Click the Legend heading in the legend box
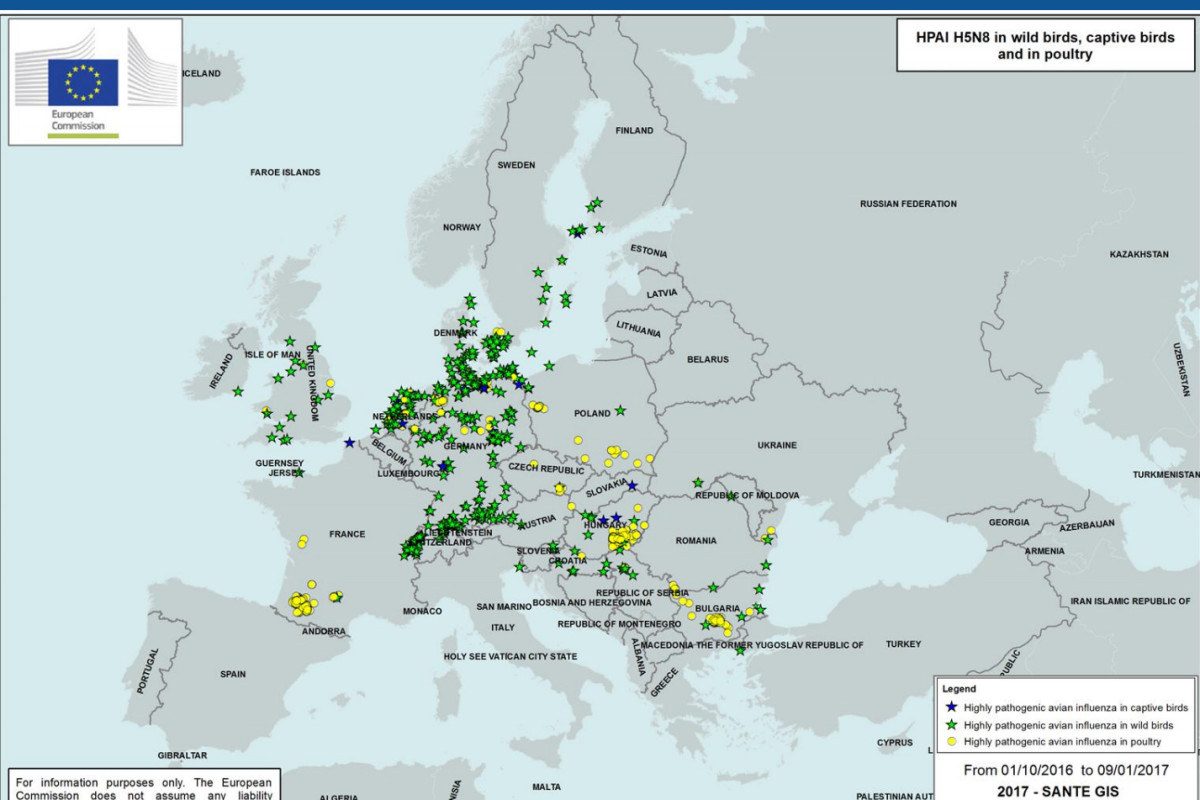The image size is (1200, 800). (x=959, y=689)
